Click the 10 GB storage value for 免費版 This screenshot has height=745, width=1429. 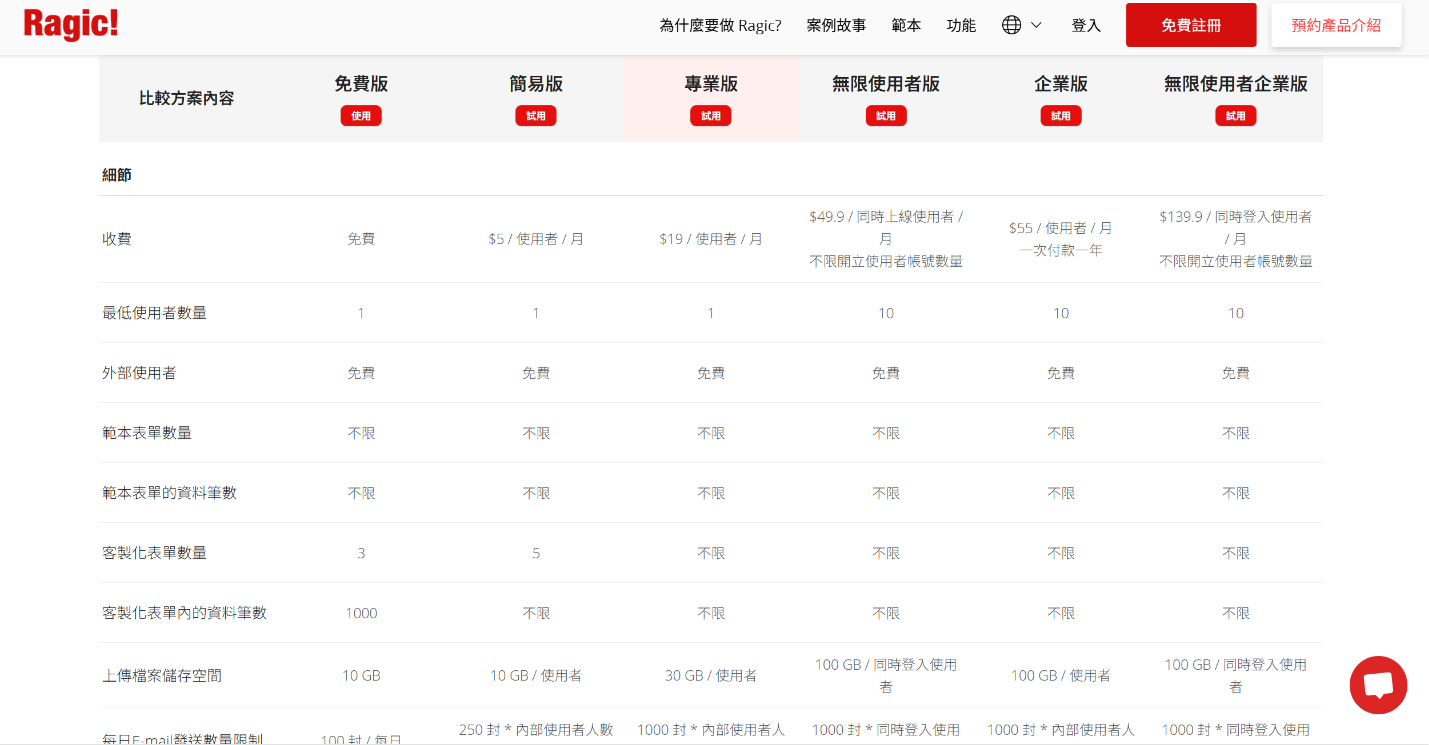click(x=361, y=676)
